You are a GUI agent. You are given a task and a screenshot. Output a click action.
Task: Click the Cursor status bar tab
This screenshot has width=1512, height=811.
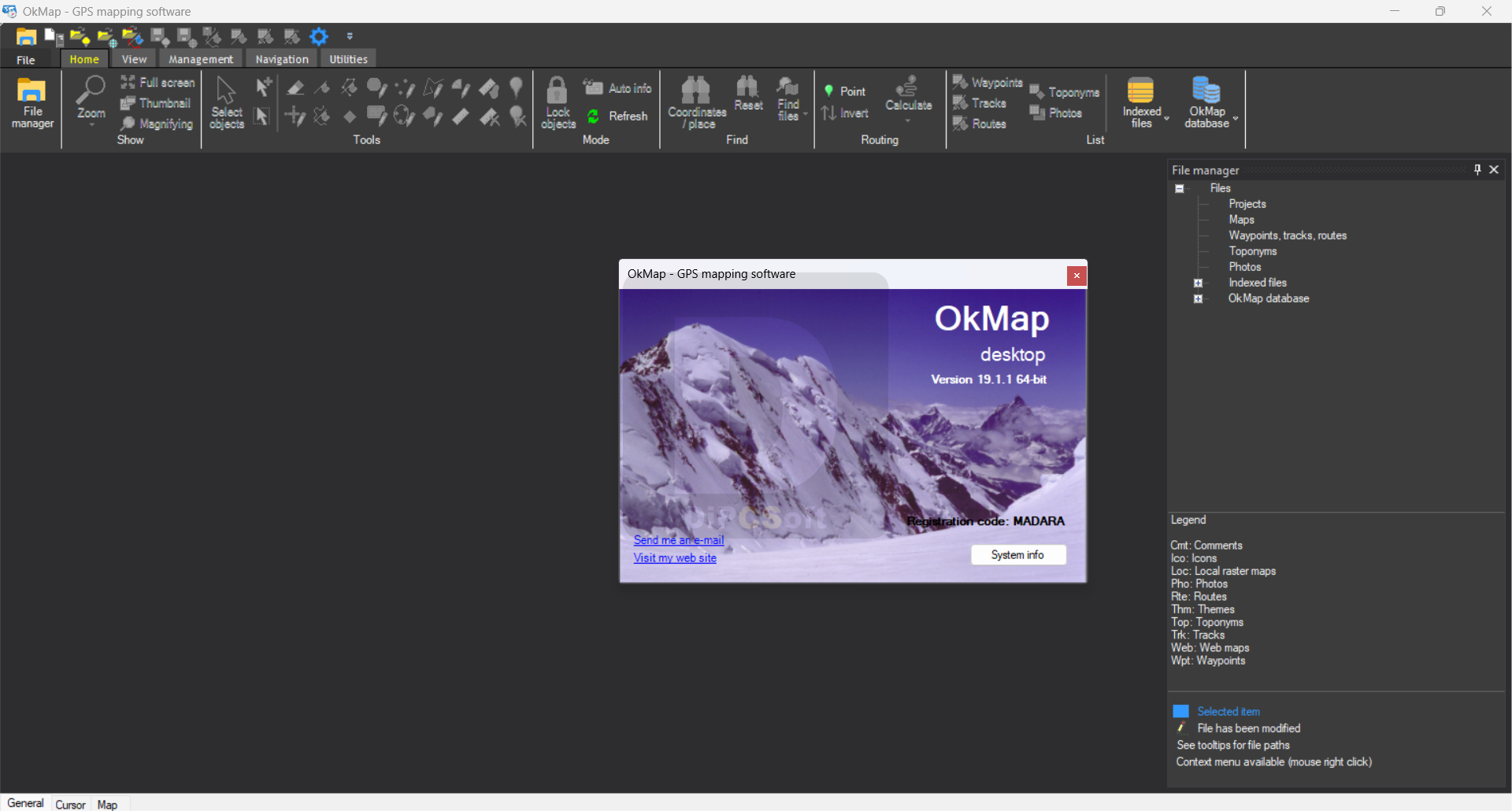pyautogui.click(x=71, y=804)
